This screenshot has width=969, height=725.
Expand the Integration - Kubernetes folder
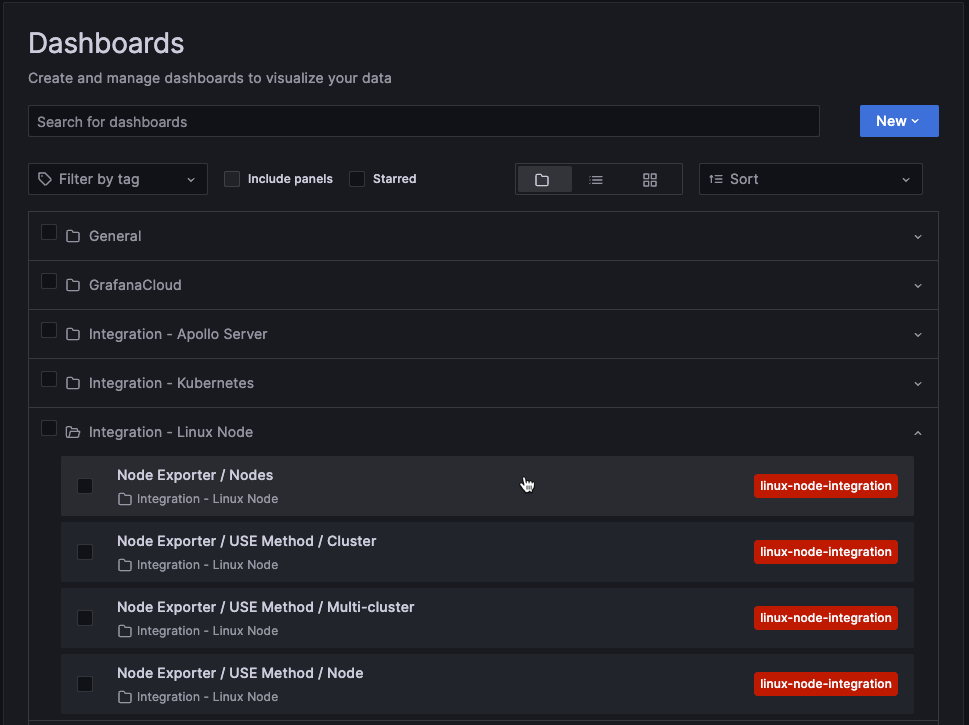click(x=917, y=383)
